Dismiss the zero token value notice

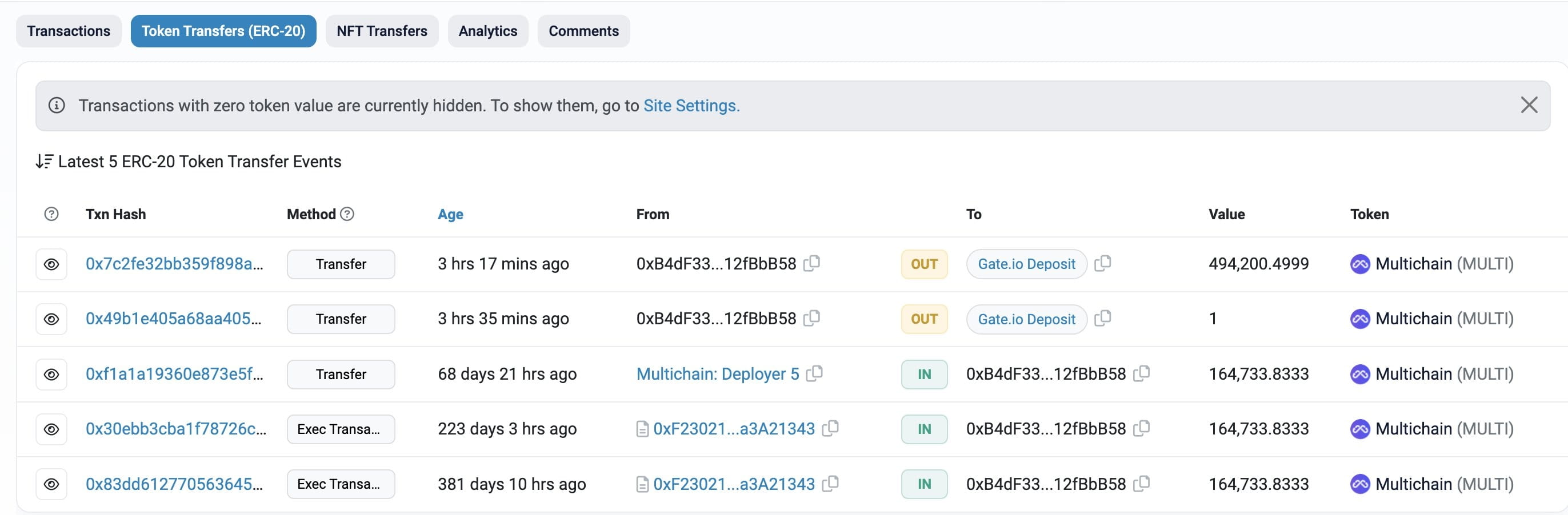coord(1529,105)
